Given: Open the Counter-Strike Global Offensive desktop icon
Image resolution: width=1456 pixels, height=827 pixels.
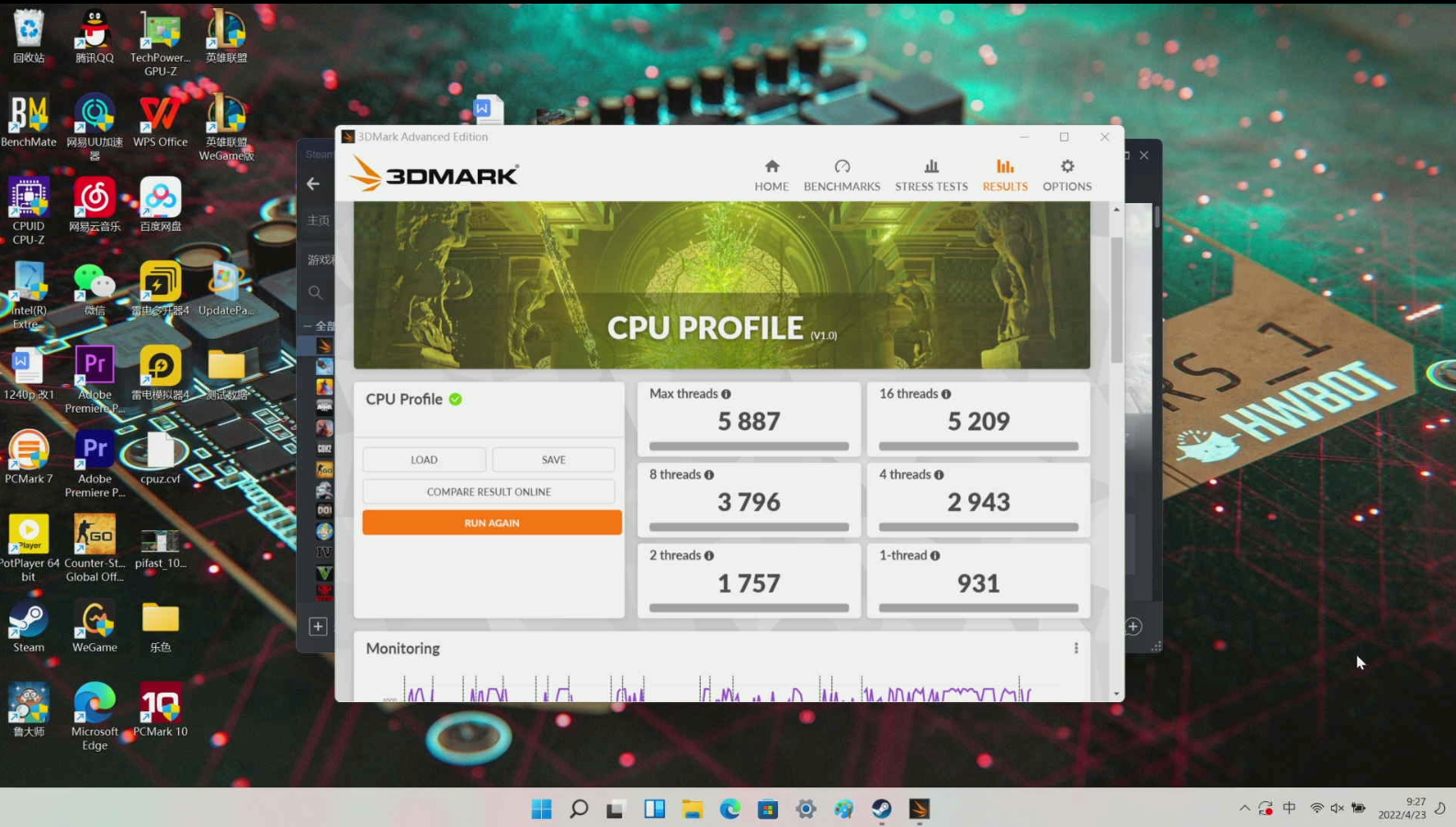Looking at the screenshot, I should click(95, 549).
